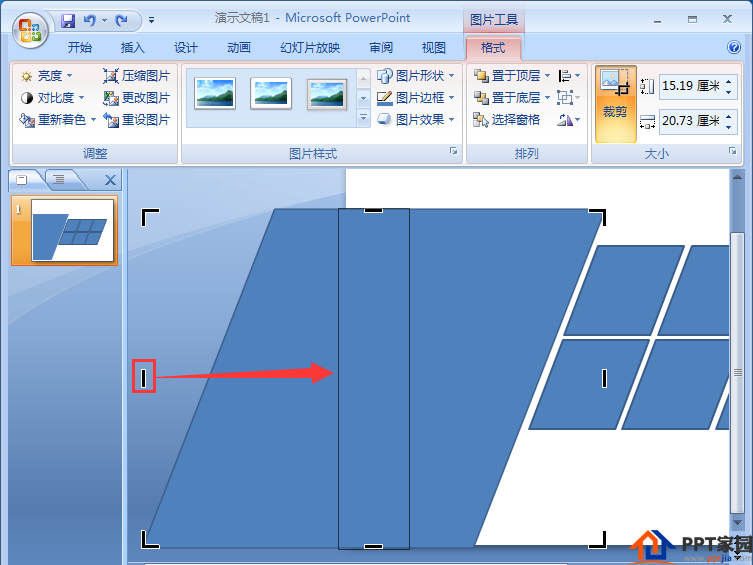The width and height of the screenshot is (753, 565).
Task: Open the 亮度 brightness dropdown
Action: 46,76
